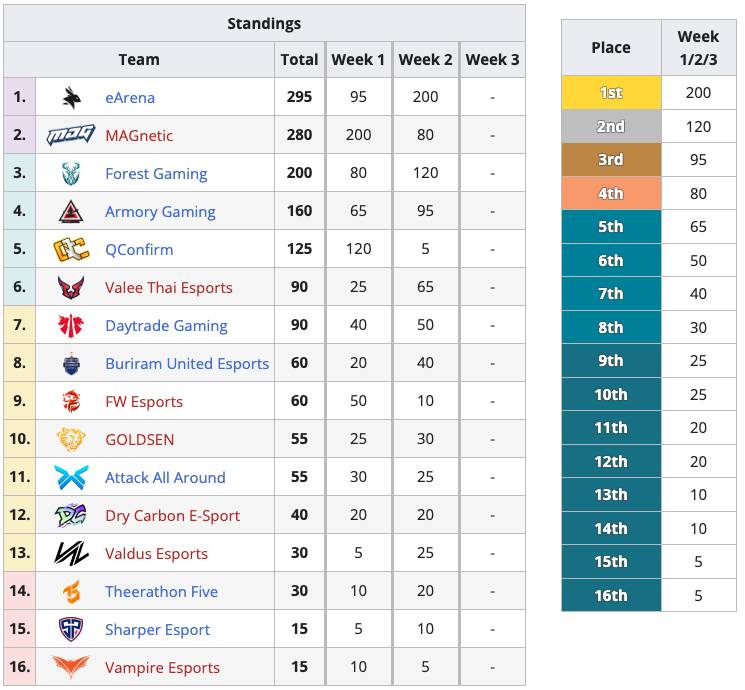
Task: Click the Theerathon Five orange logo
Action: (71, 592)
